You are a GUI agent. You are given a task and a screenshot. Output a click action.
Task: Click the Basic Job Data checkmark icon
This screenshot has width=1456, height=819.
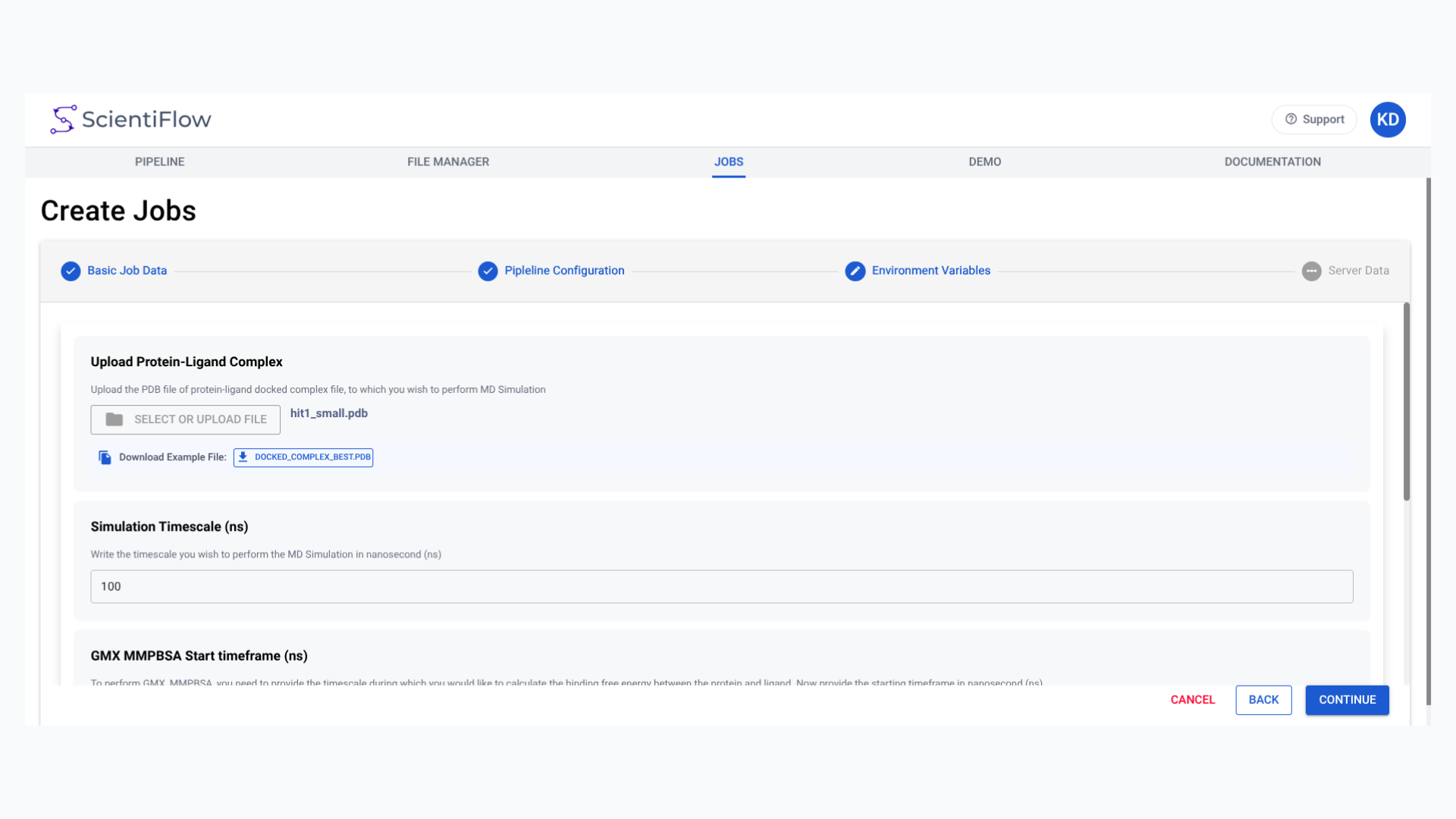(71, 271)
